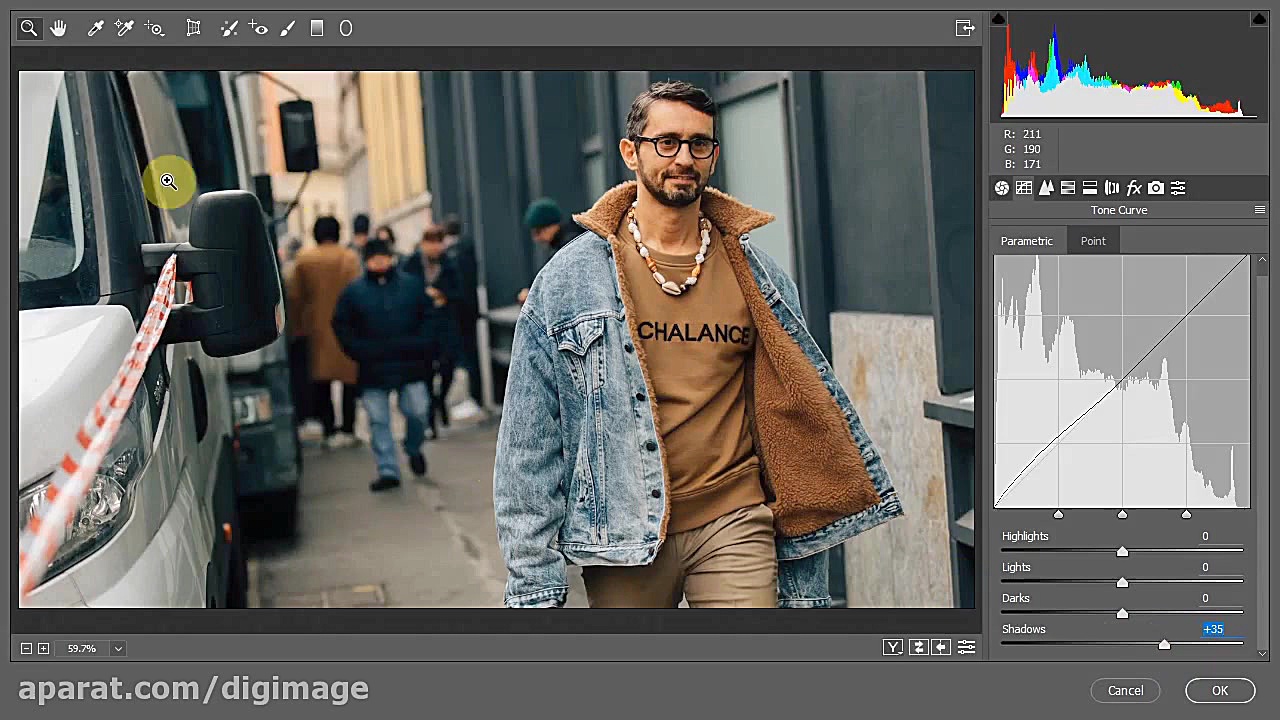Swap before and after settings
Screen dimensions: 1280x720
[x=918, y=648]
